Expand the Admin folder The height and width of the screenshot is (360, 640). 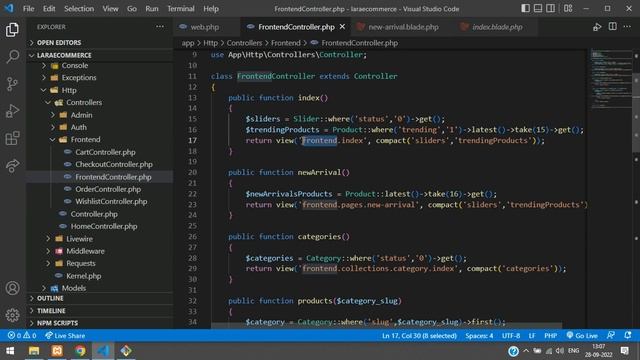tap(81, 115)
